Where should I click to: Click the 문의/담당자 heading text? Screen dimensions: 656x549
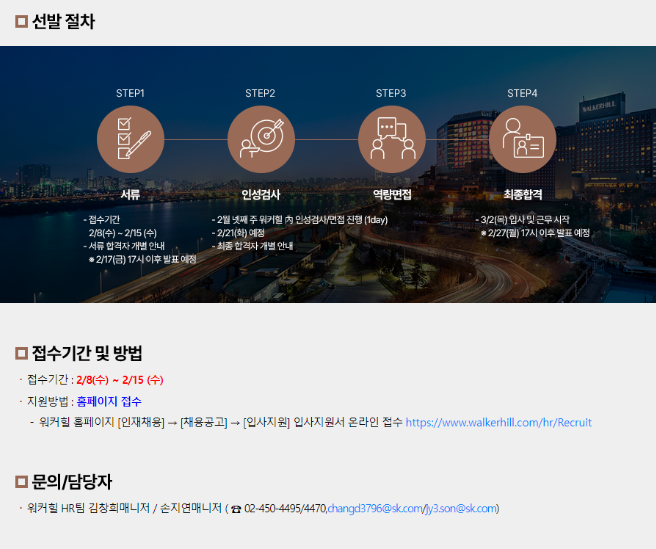[72, 482]
